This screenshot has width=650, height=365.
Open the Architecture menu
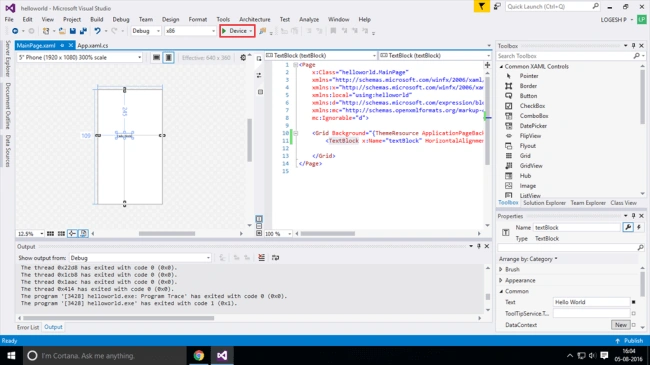(x=255, y=19)
